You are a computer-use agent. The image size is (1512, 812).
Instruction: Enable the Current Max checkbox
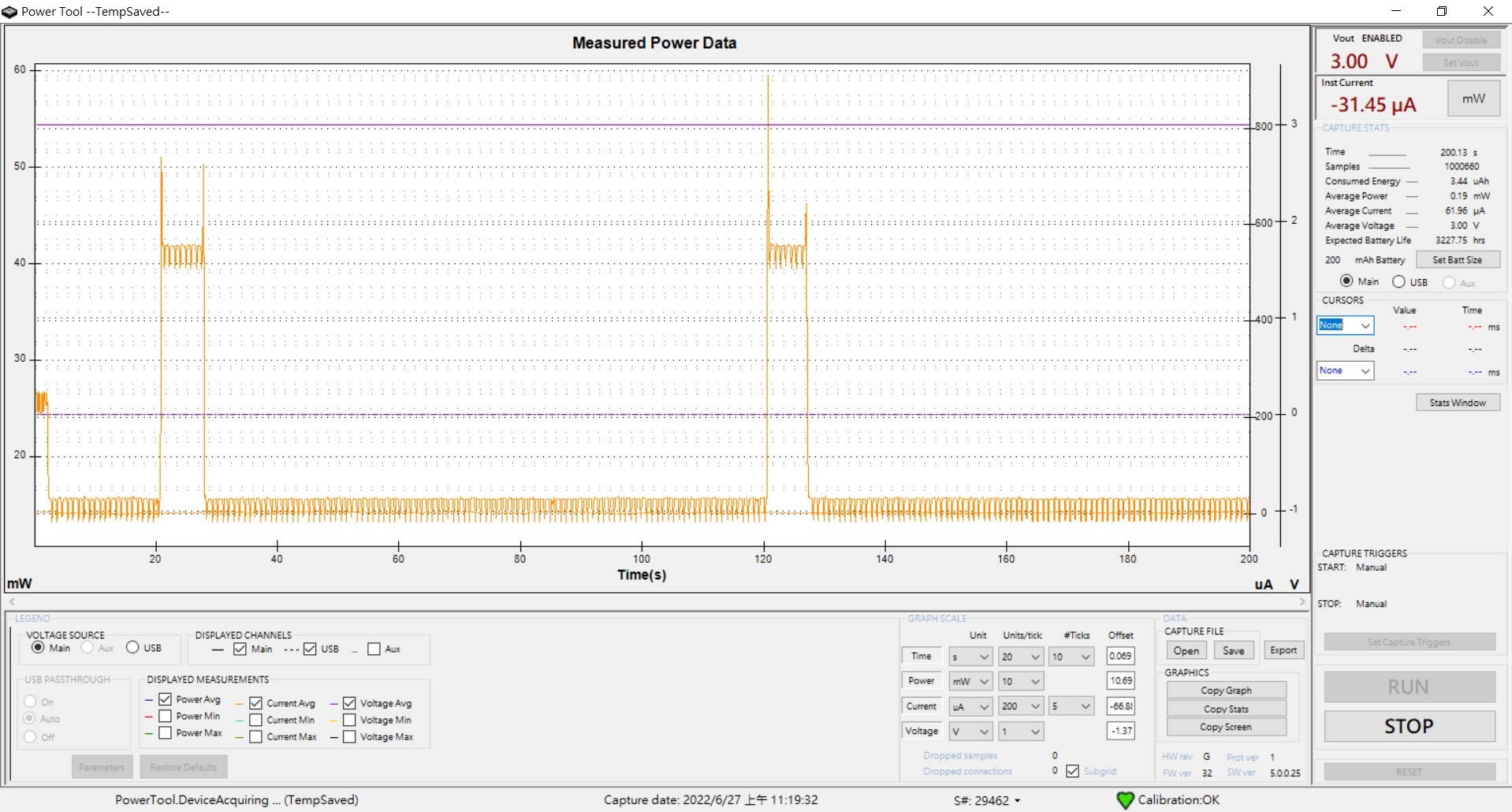pos(256,736)
